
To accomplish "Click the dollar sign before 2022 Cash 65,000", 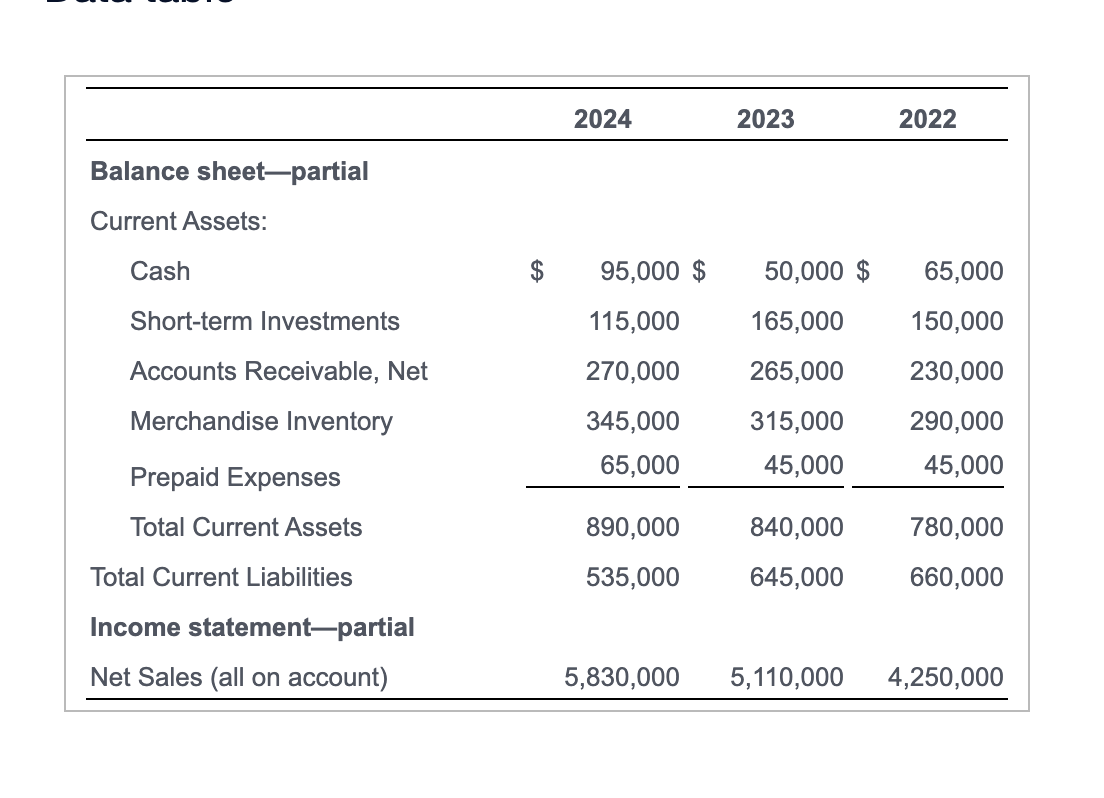I will 863,271.
